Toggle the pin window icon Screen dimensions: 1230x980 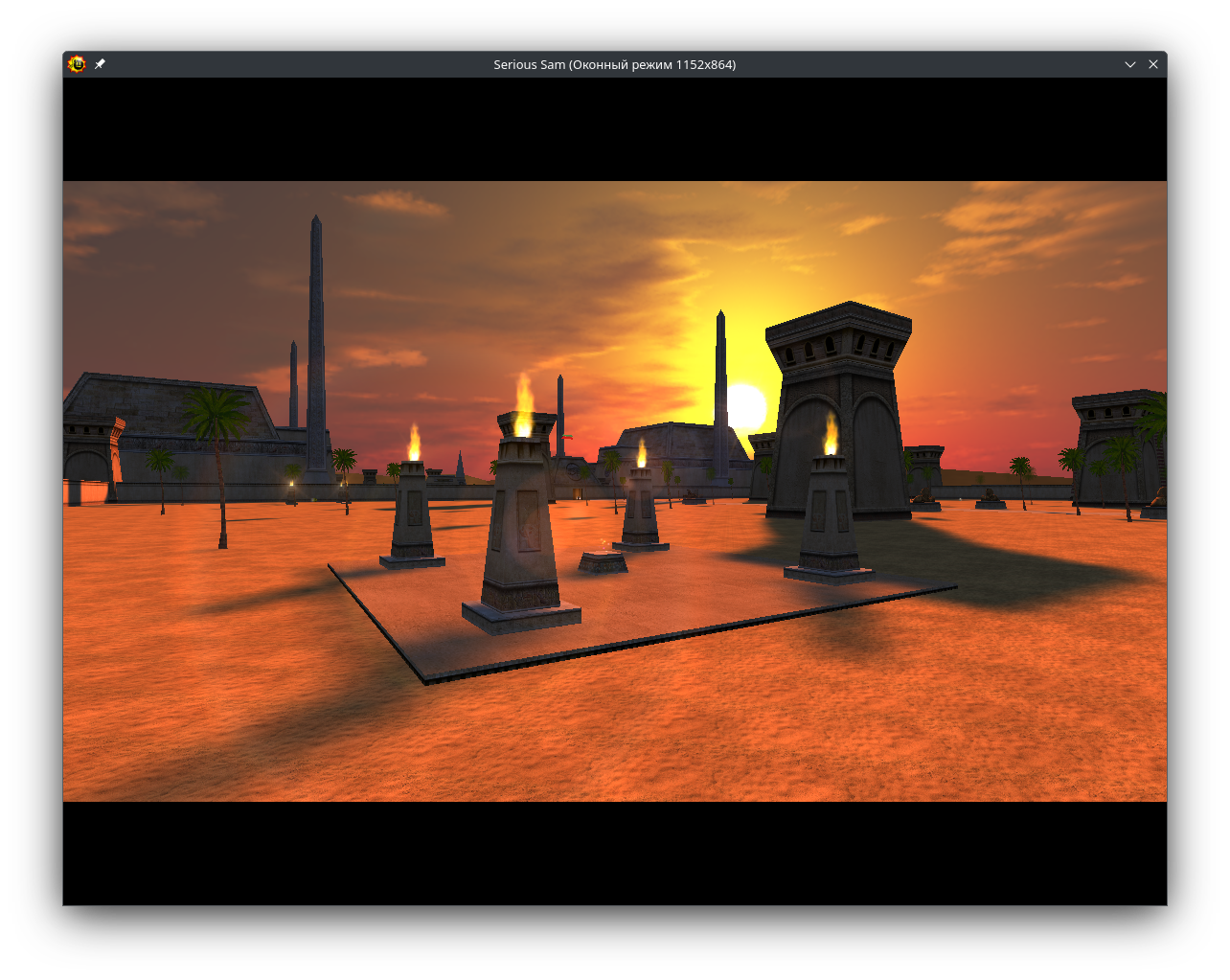tap(100, 64)
